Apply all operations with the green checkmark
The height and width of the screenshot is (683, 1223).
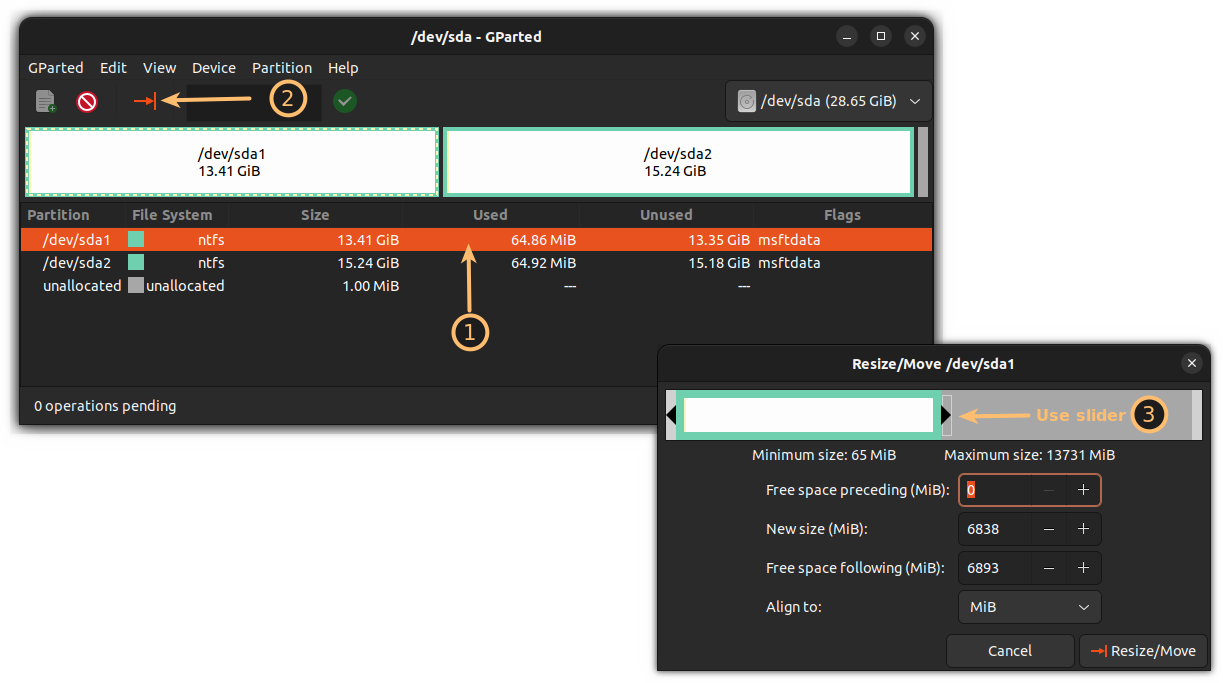(344, 100)
